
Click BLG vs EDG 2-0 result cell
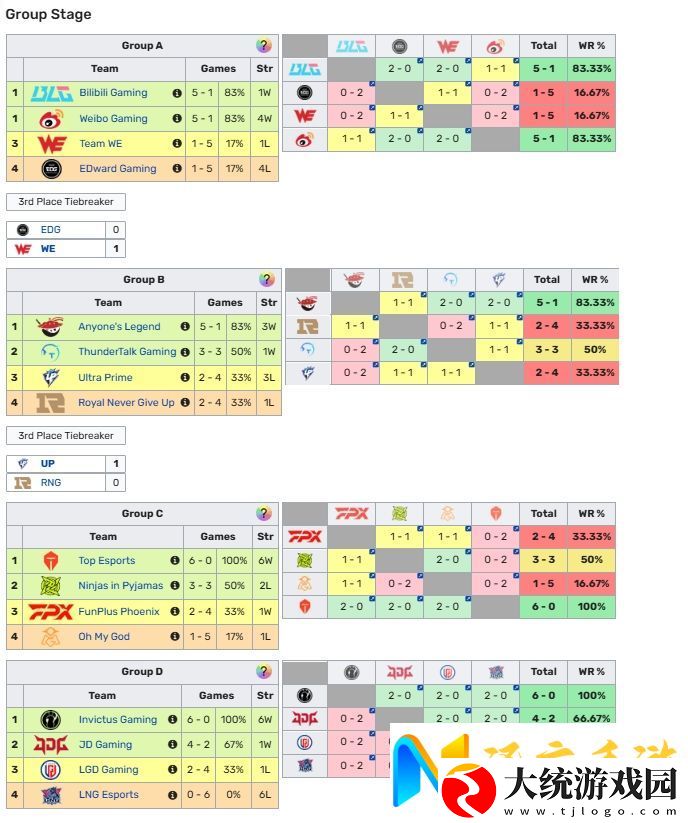(x=399, y=69)
